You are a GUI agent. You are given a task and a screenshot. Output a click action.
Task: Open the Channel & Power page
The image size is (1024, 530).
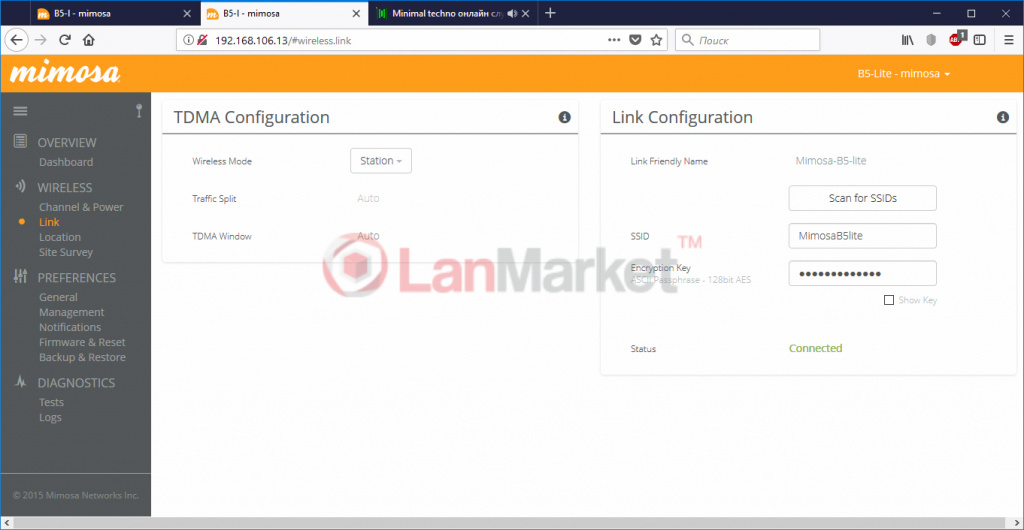pyautogui.click(x=81, y=207)
